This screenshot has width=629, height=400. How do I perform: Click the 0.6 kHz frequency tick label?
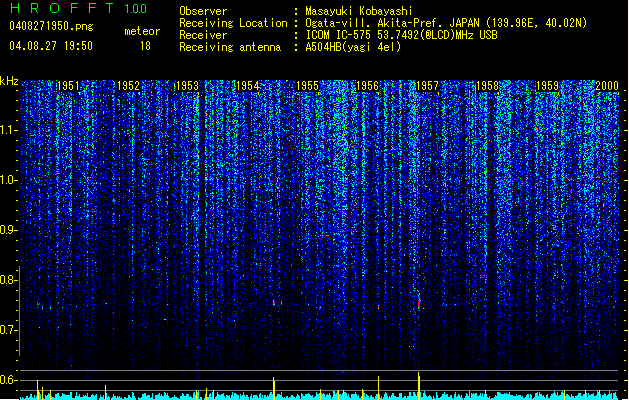point(8,380)
